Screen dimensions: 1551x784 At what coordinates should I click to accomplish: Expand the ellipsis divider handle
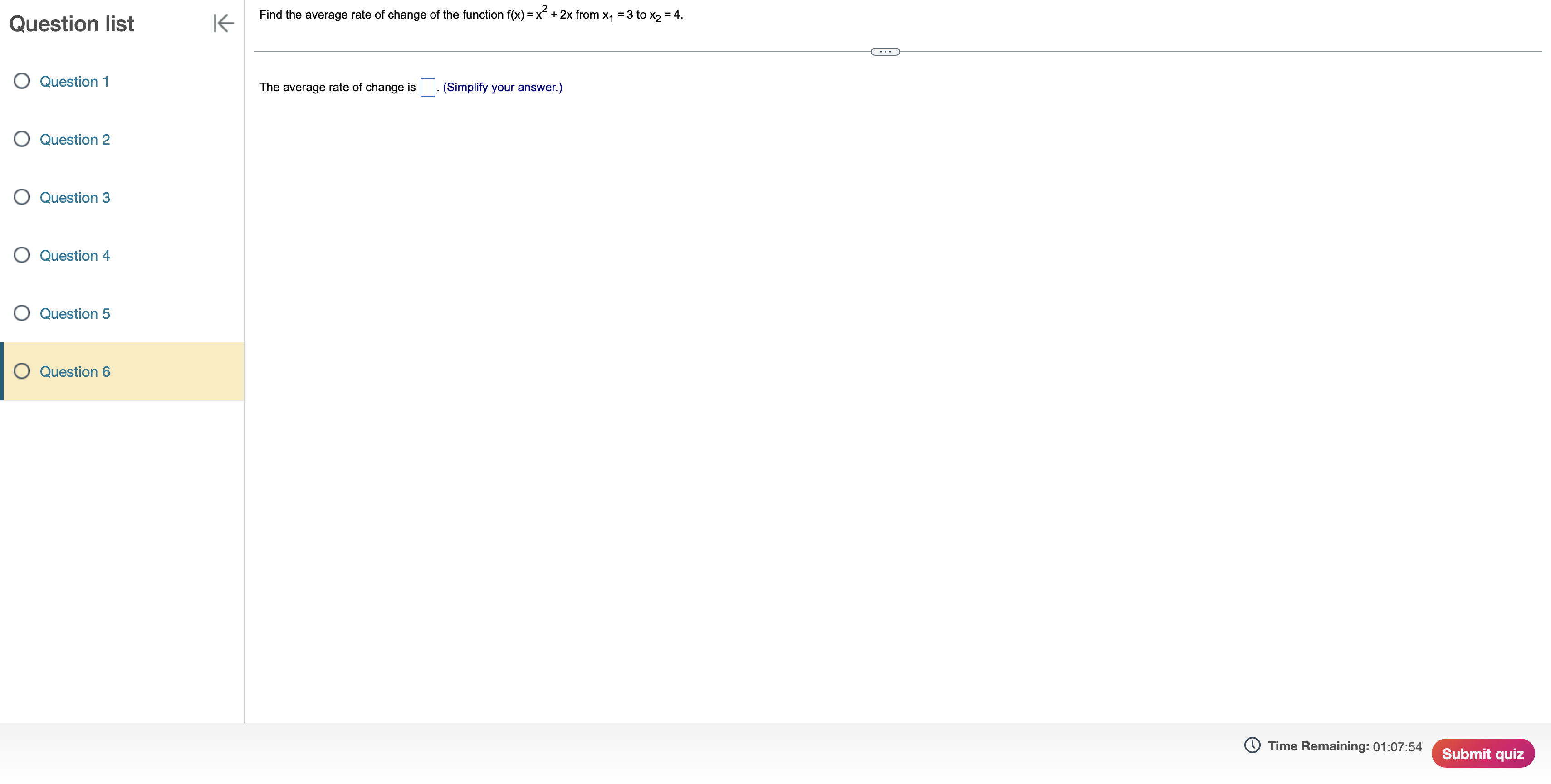tap(885, 52)
